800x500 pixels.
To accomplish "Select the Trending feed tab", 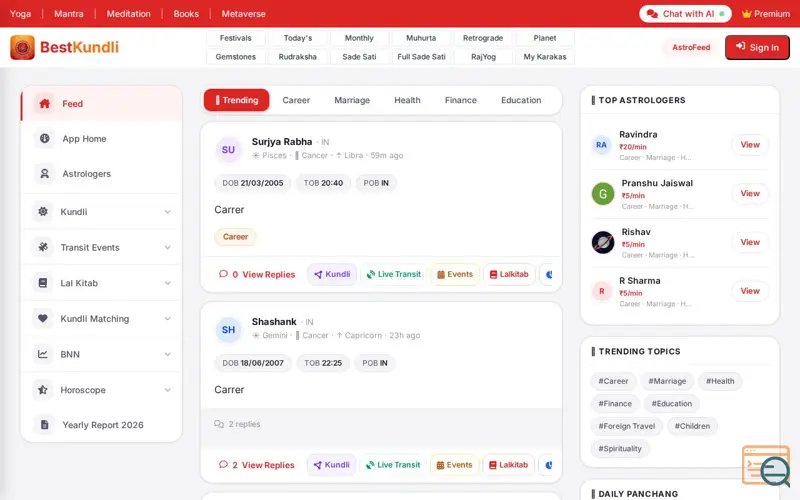I will (236, 100).
